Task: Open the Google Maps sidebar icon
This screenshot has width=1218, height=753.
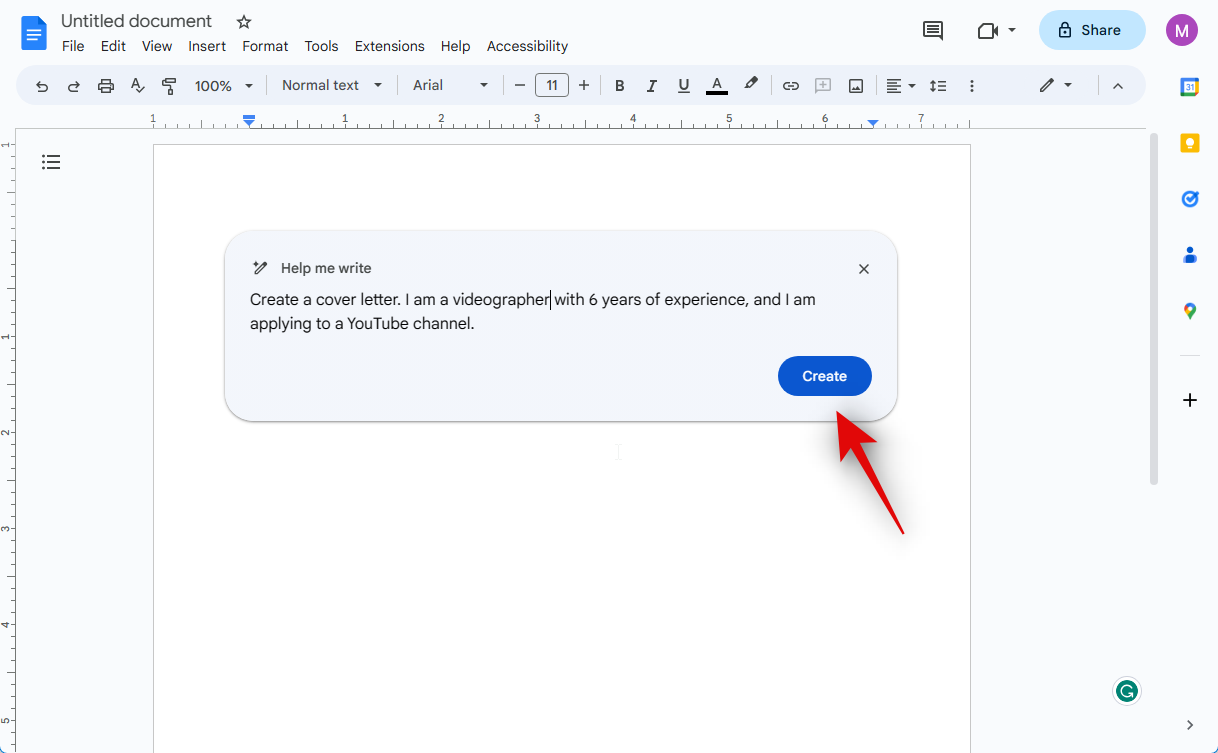Action: [x=1189, y=311]
